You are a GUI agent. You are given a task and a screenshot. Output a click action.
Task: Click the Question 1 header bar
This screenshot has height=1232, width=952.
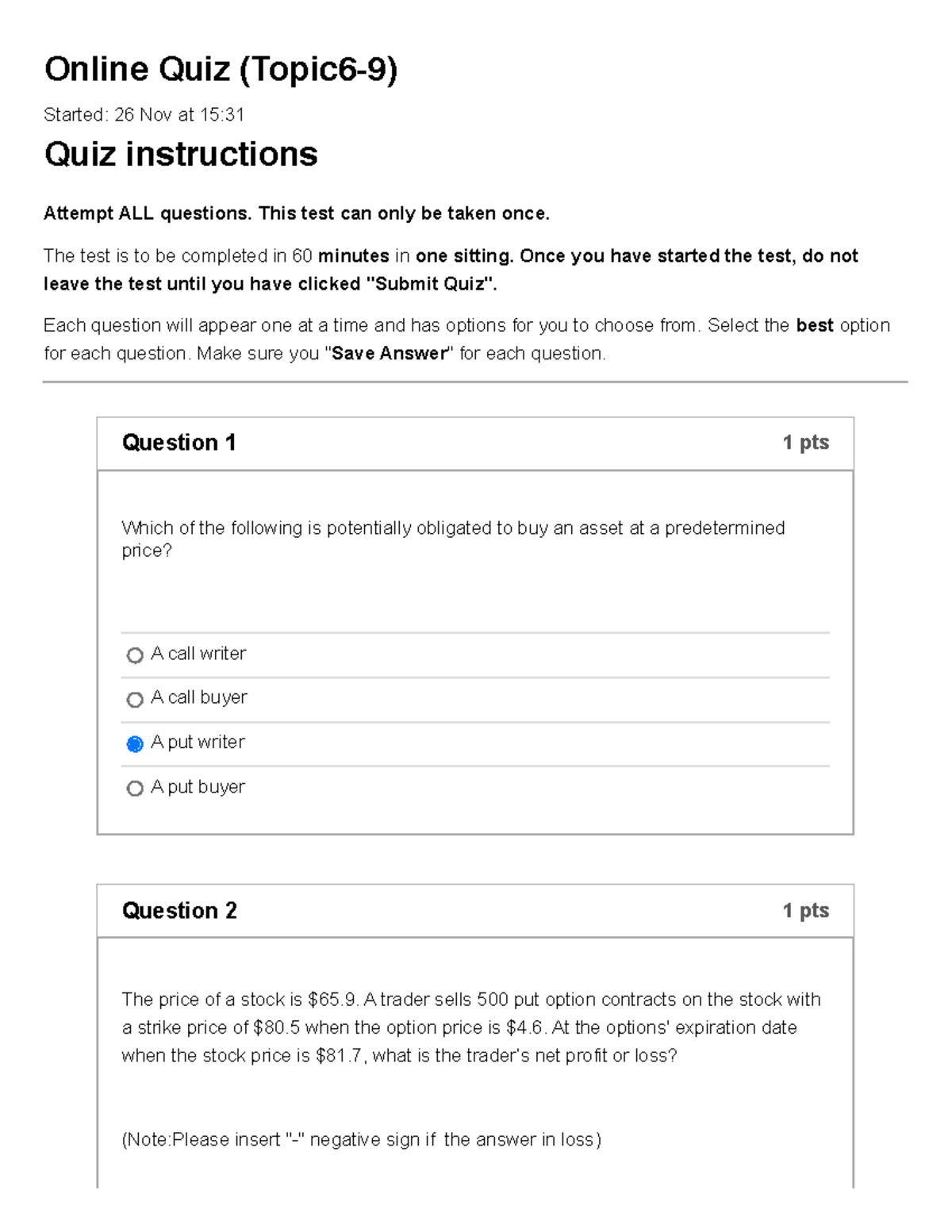[x=476, y=442]
